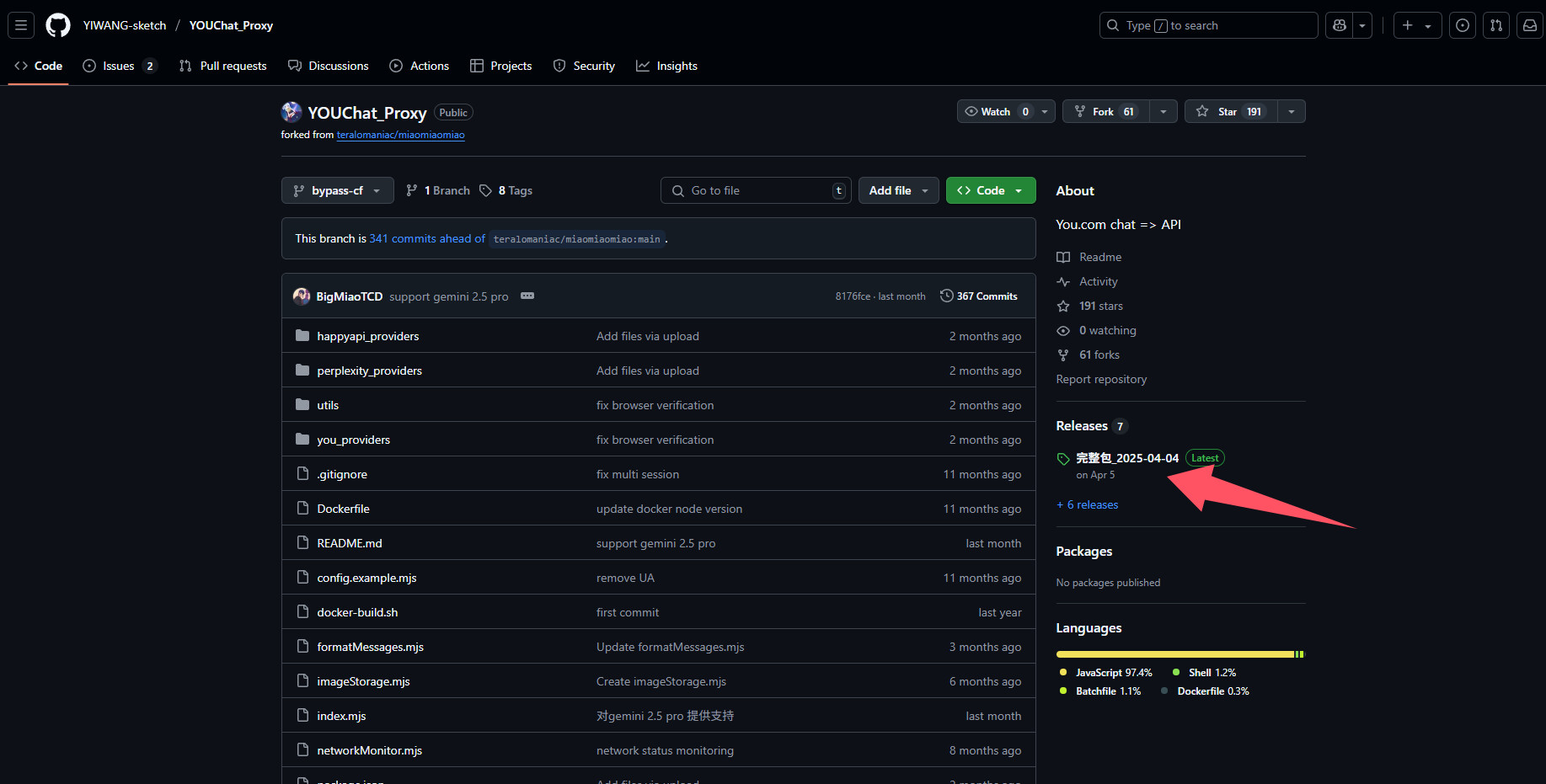
Task: Open the notifications inbox icon
Action: coord(1530,25)
